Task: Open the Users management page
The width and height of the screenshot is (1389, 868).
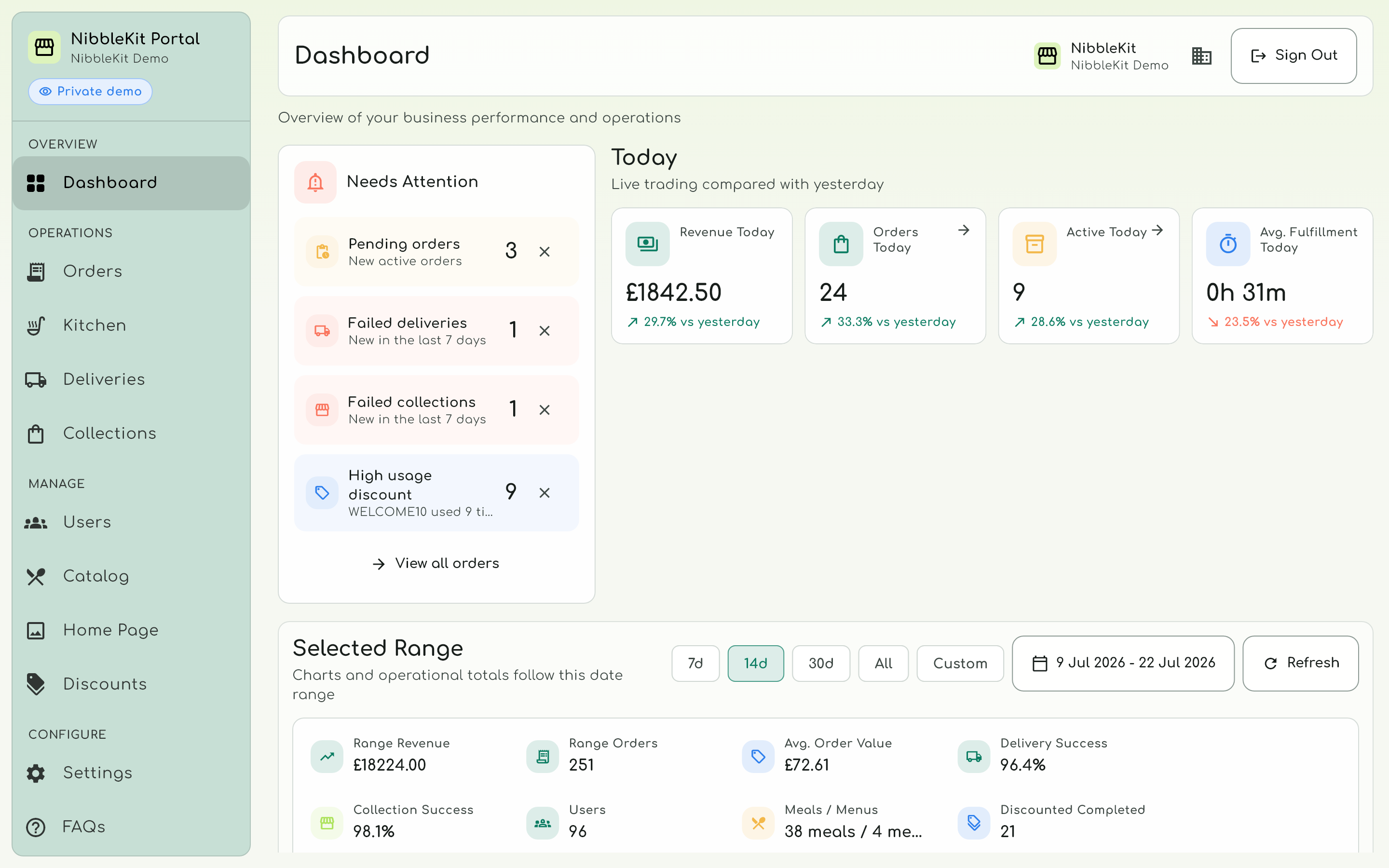Action: pos(131,522)
